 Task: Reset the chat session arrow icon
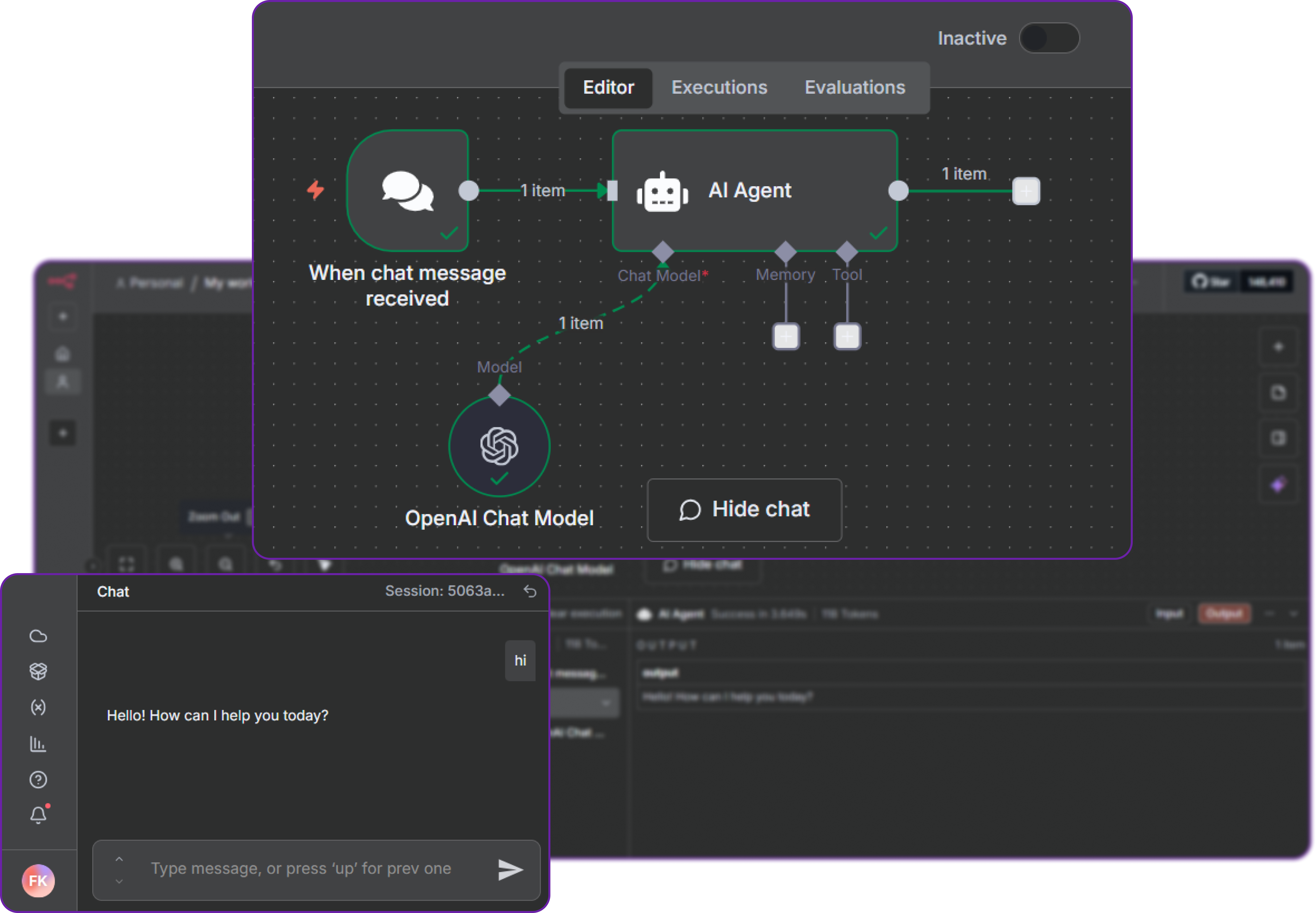[530, 591]
